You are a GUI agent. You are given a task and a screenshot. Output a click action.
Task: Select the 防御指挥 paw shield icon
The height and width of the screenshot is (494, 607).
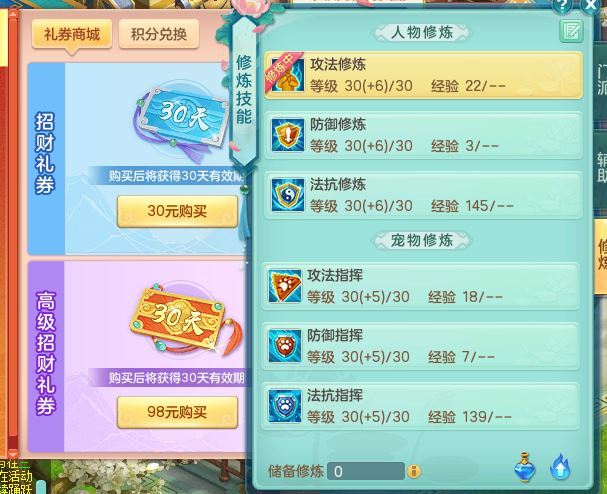tap(285, 346)
